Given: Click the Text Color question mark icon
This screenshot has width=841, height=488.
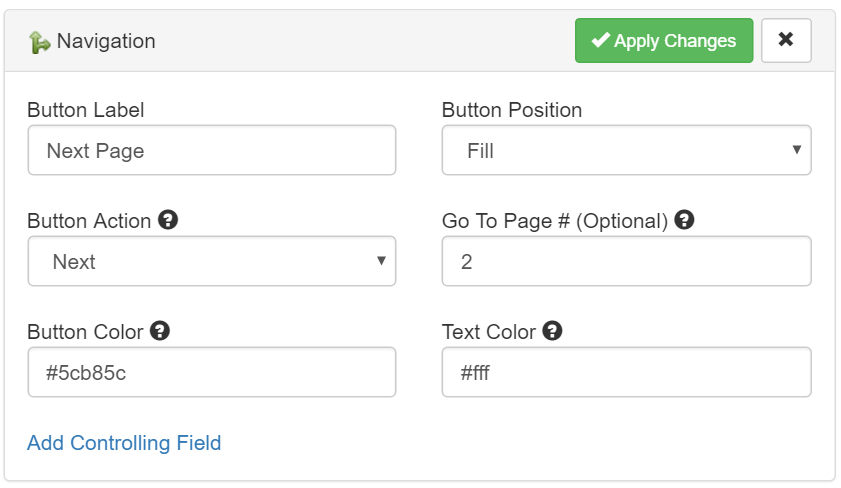Looking at the screenshot, I should [552, 331].
